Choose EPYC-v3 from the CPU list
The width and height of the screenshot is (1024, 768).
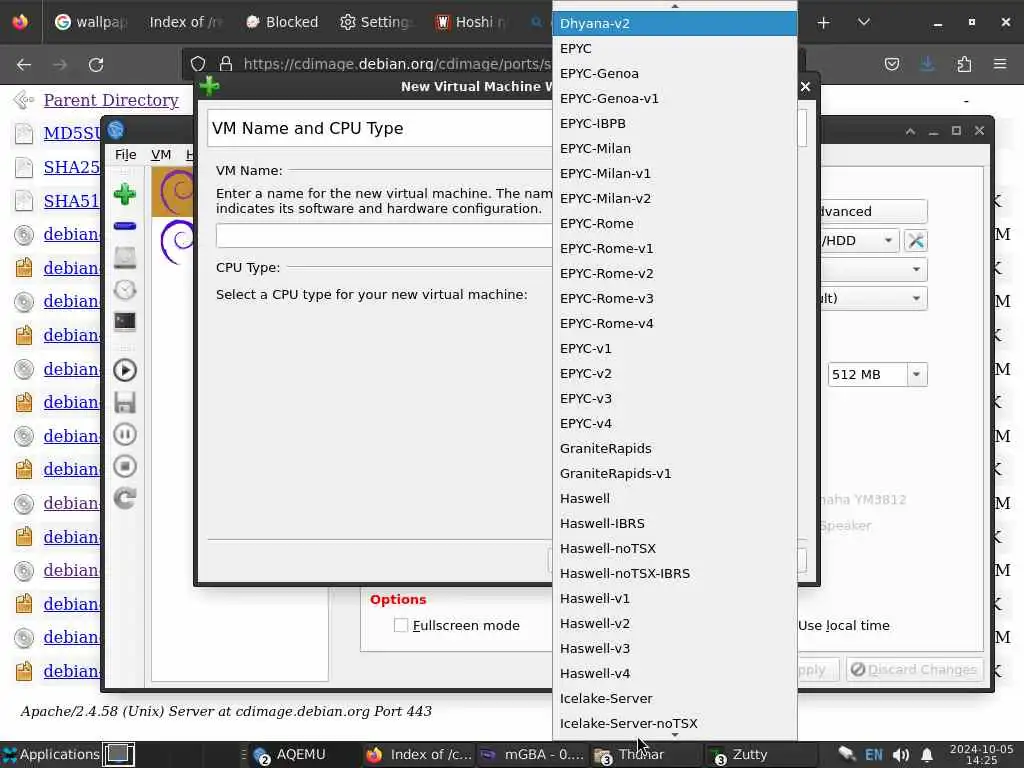click(675, 398)
